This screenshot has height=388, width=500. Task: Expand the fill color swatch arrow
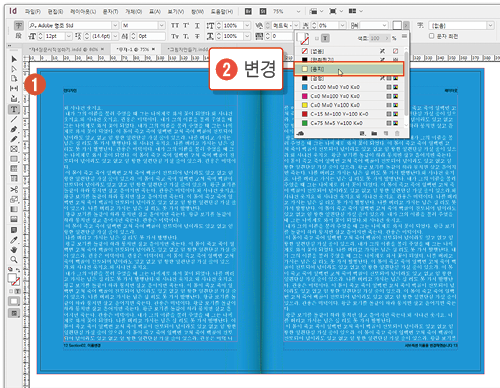click(x=406, y=25)
